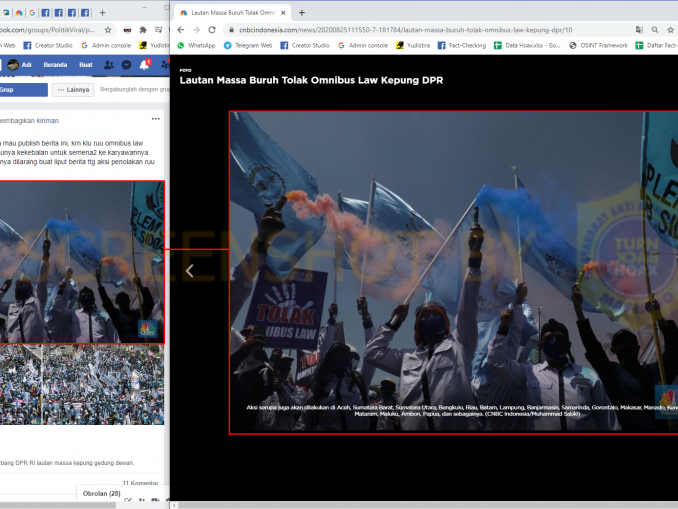Screen dimensions: 678x509
Task: Go to Beranda on Facebook
Action: (55, 65)
